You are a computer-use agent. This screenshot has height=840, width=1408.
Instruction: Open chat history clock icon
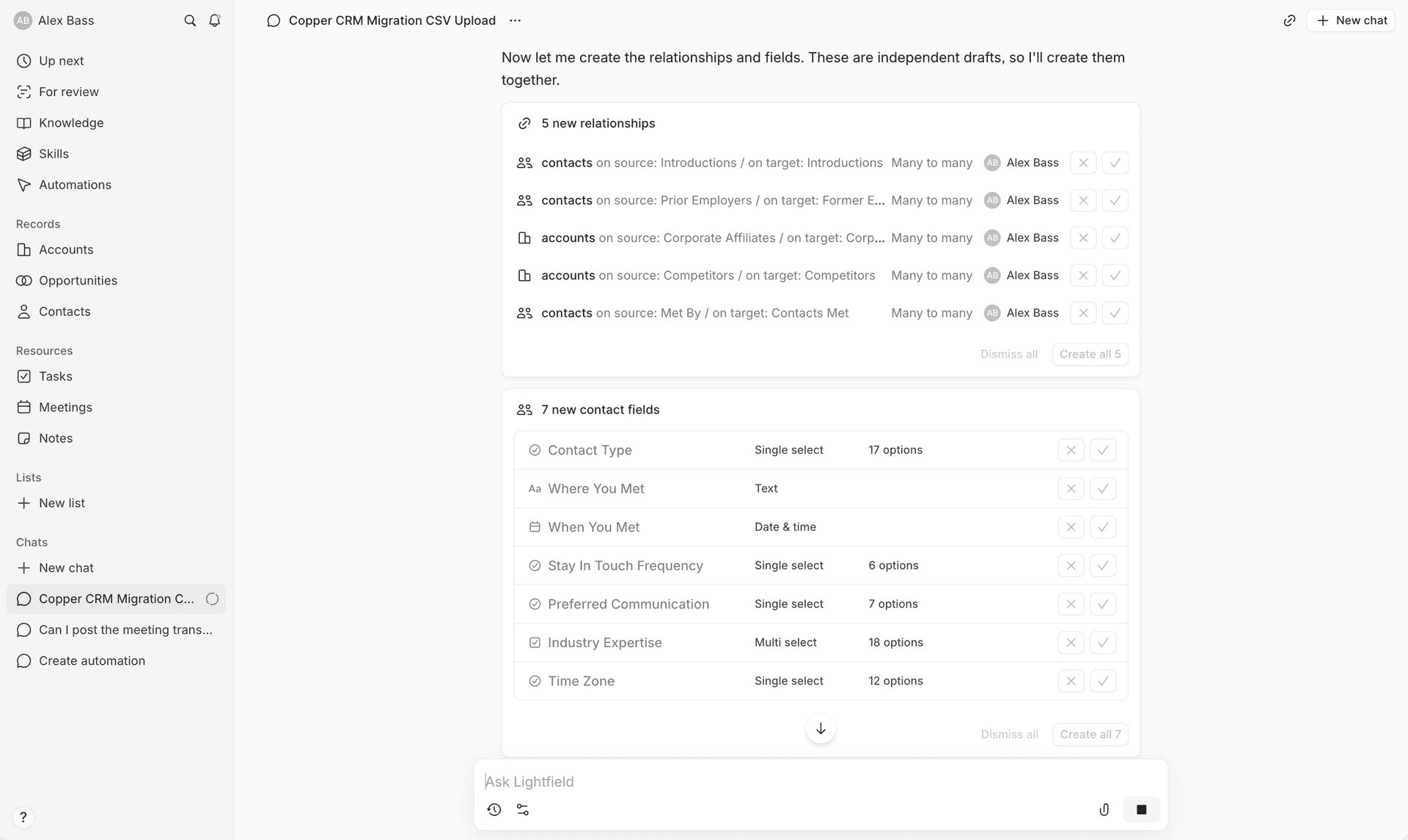494,810
